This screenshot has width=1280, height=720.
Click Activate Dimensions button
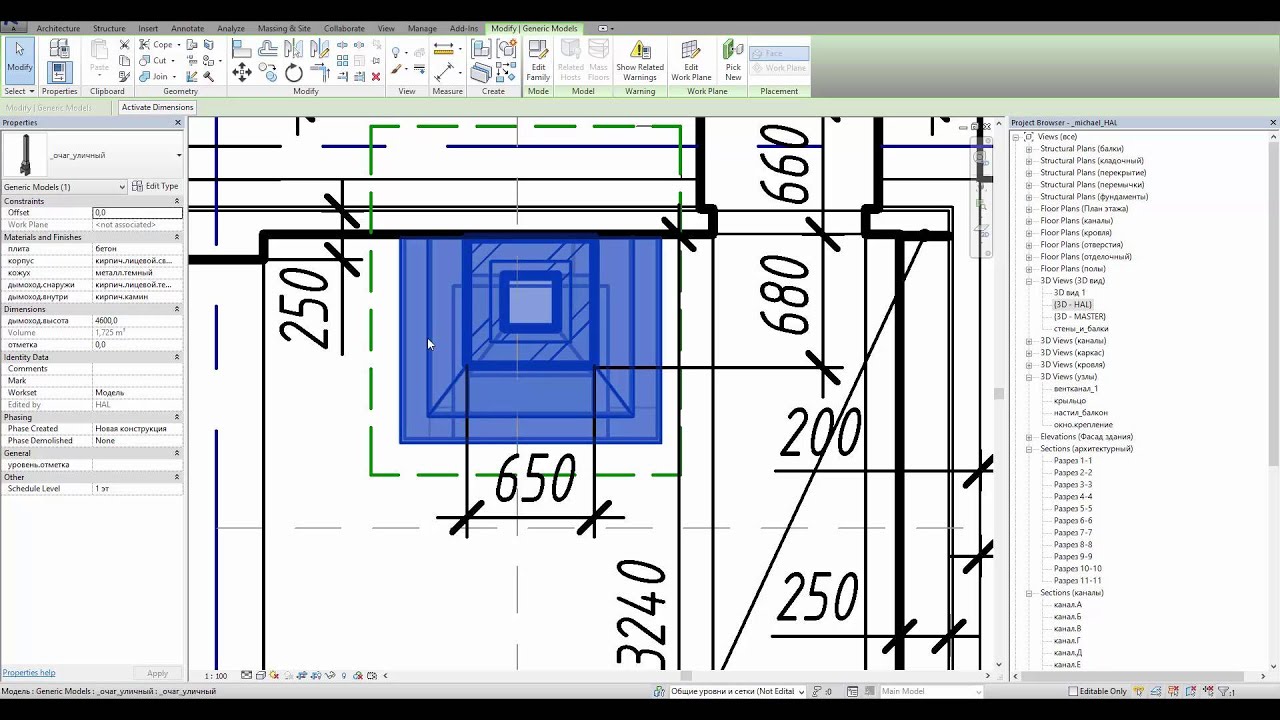(157, 107)
